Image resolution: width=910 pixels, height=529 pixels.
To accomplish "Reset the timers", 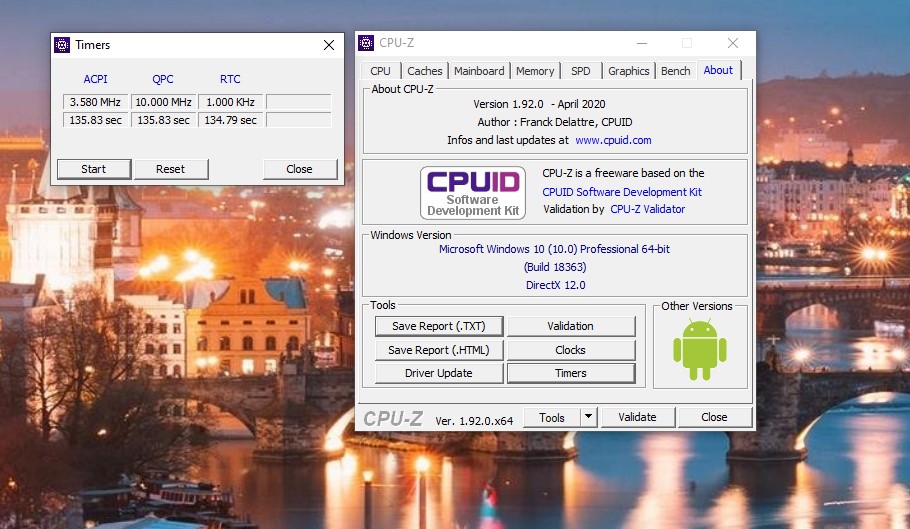I will click(x=170, y=169).
